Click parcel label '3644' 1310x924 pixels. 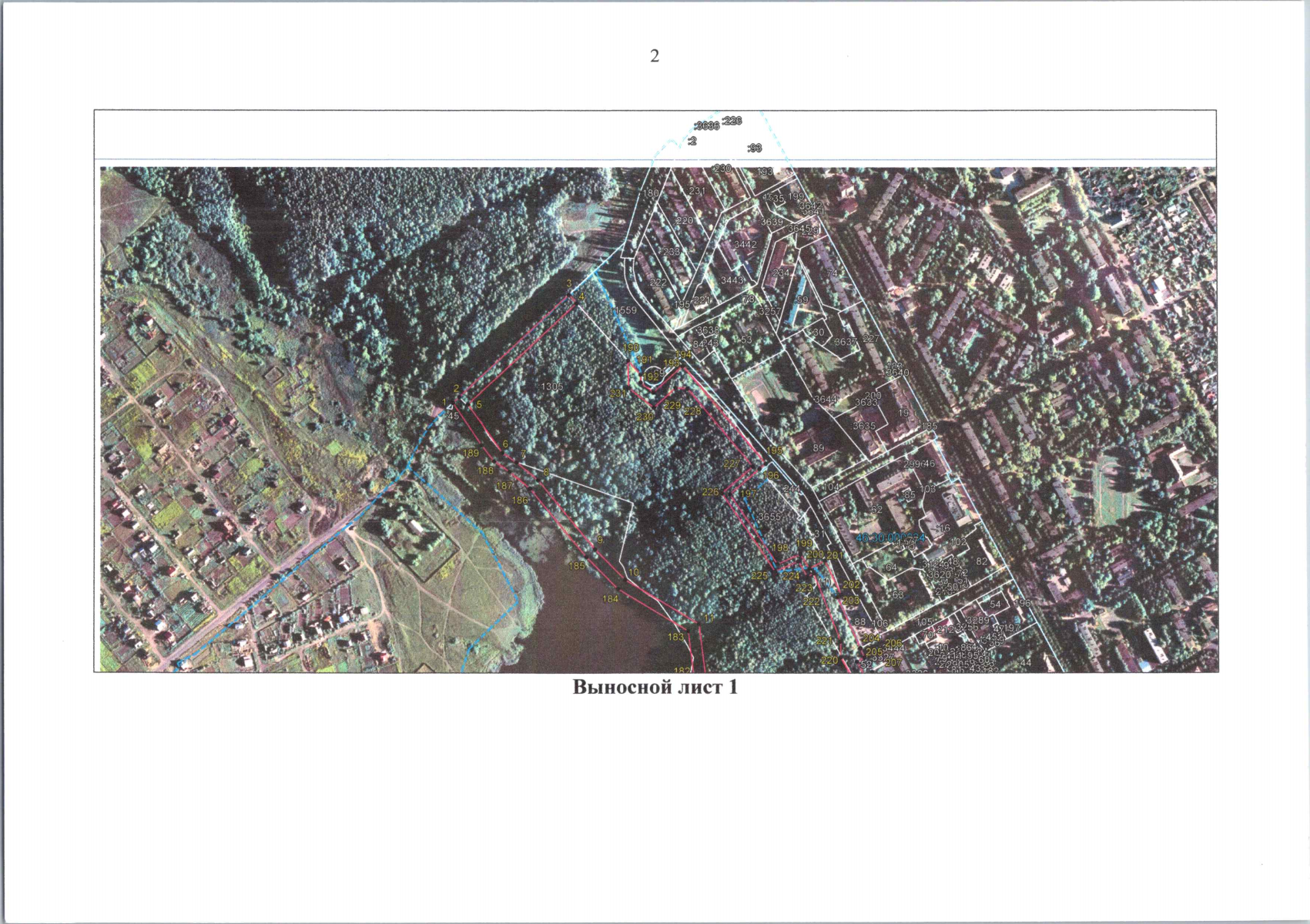point(825,400)
